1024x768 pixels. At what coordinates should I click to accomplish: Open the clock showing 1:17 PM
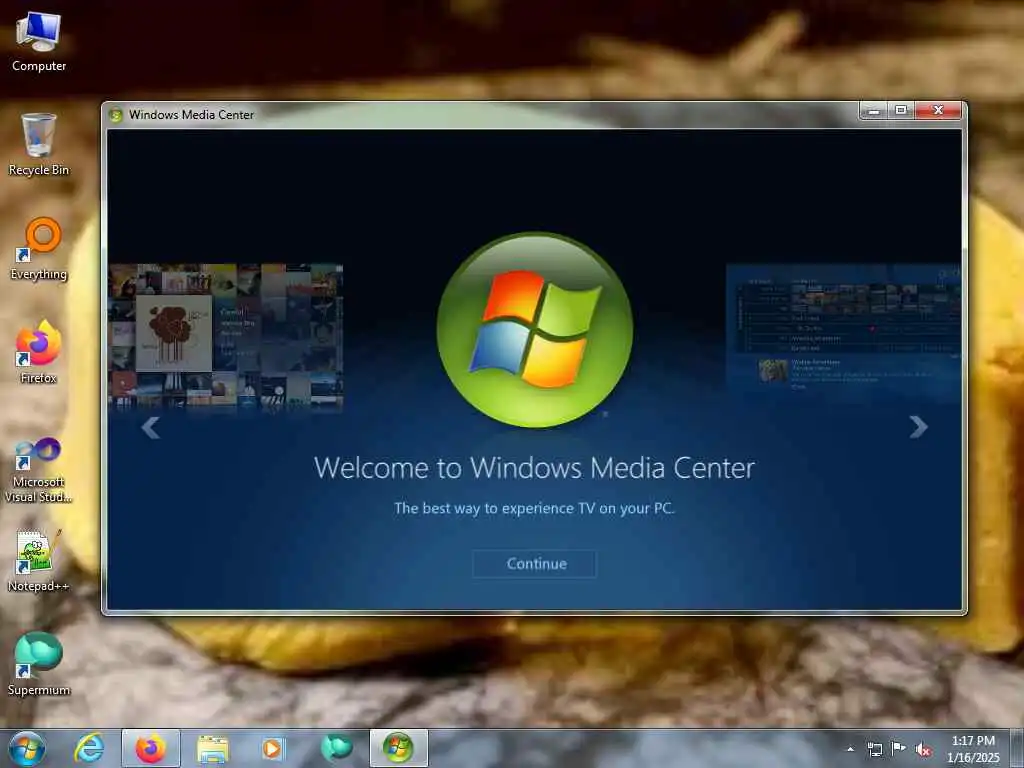(x=973, y=749)
